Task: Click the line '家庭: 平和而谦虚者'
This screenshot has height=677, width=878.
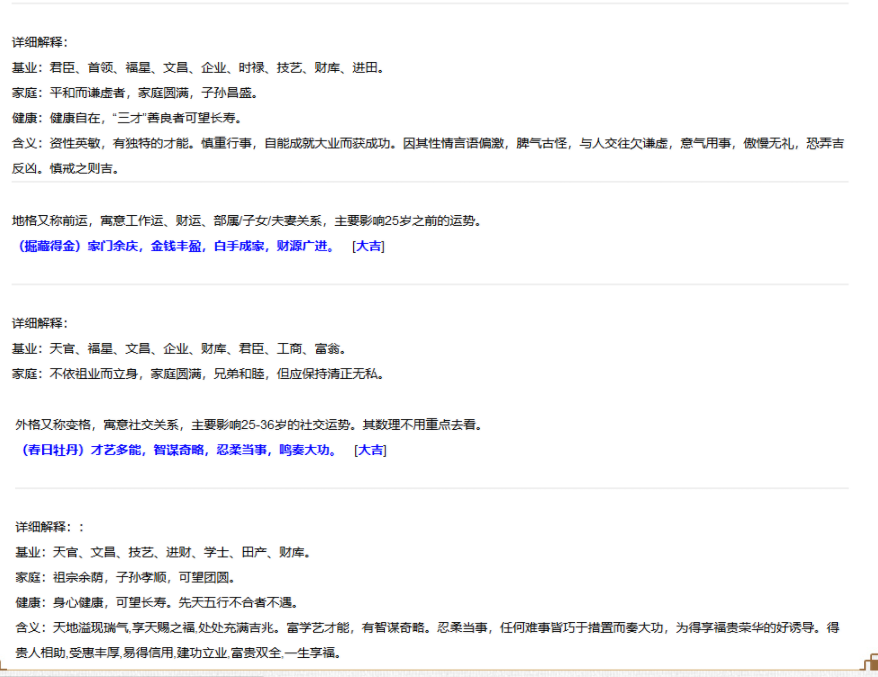Action: 135,93
